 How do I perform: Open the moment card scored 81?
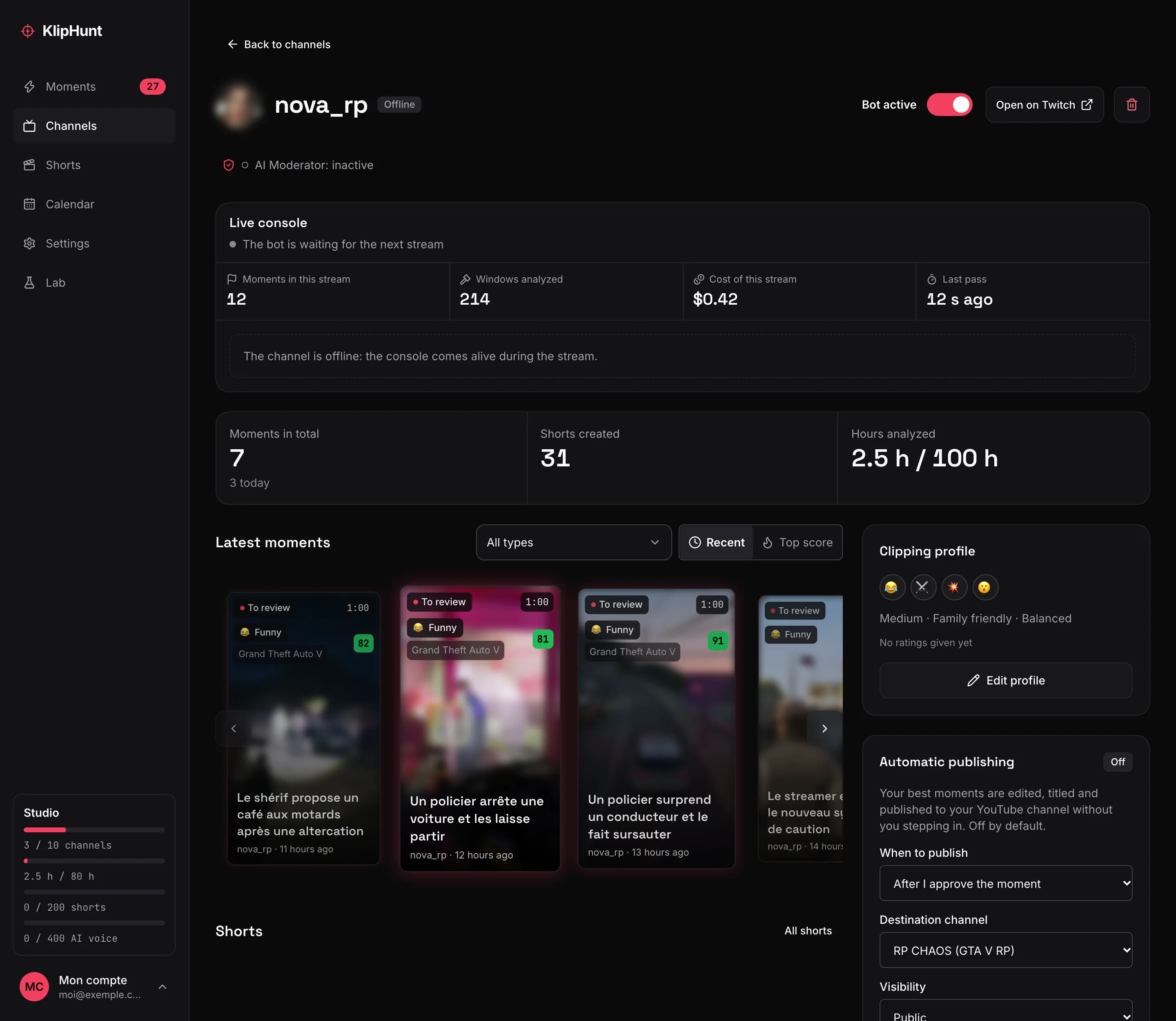(480, 728)
